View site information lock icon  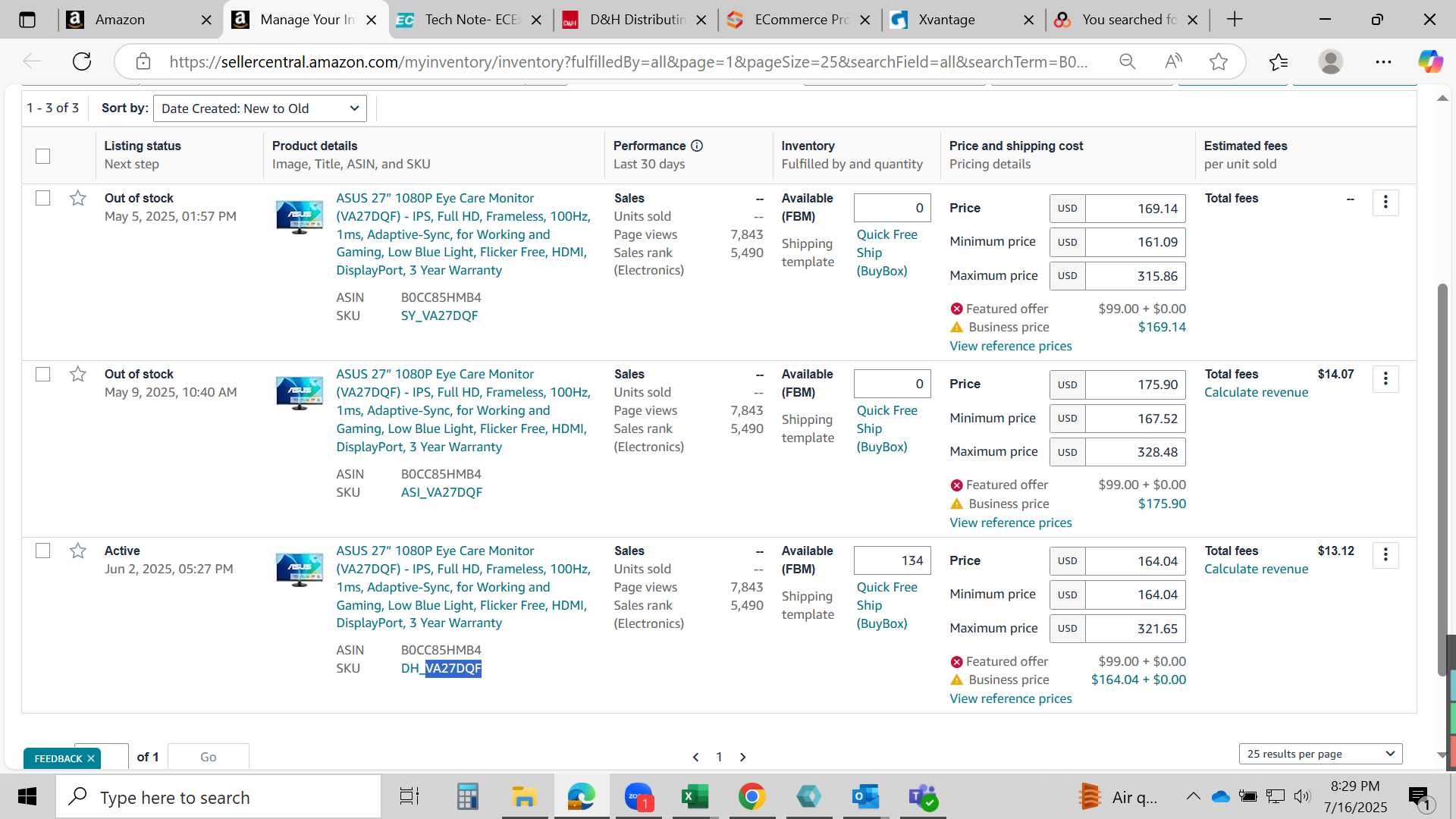point(143,61)
